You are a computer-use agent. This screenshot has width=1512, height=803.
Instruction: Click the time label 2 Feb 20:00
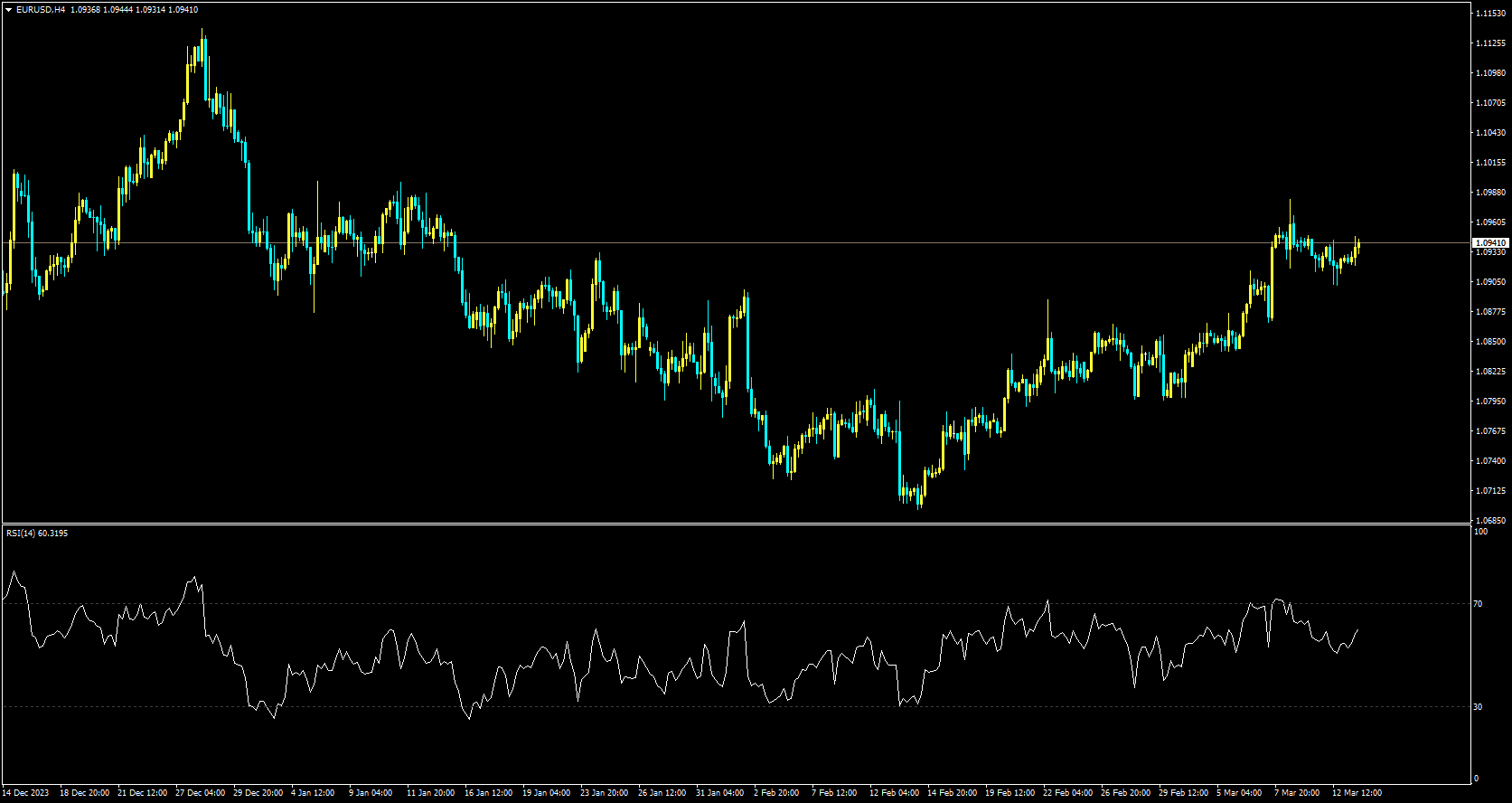point(776,793)
